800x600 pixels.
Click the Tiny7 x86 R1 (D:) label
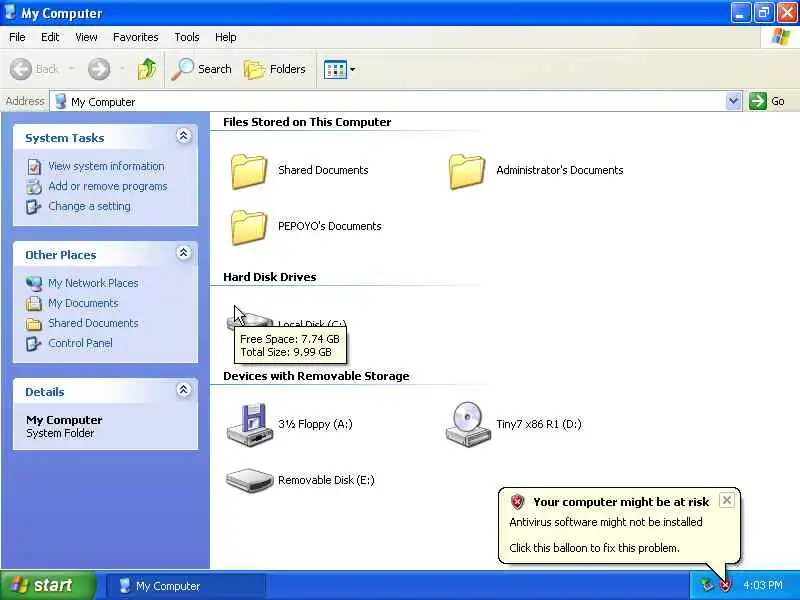point(539,424)
